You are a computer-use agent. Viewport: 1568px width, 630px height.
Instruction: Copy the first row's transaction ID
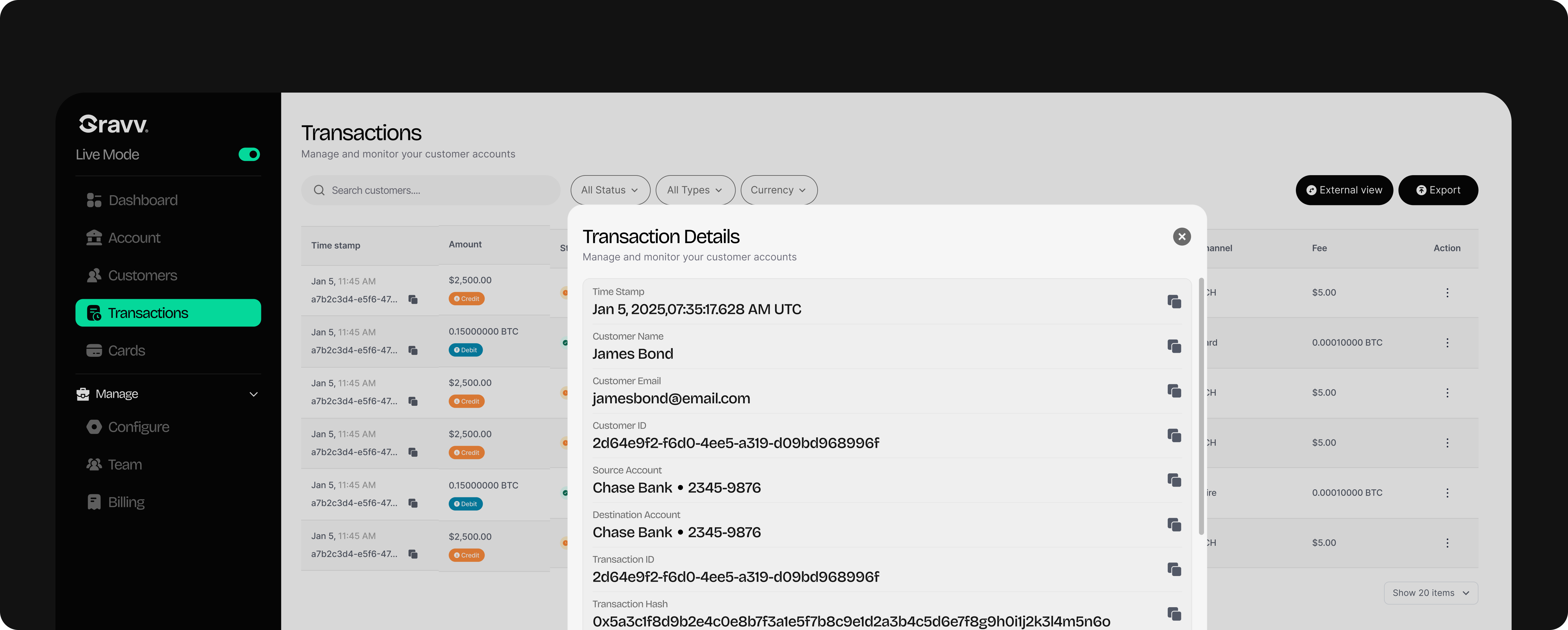[x=413, y=299]
